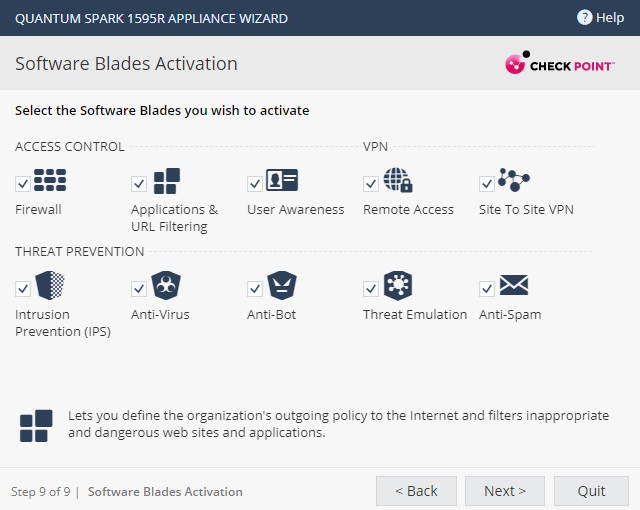This screenshot has width=640, height=510.
Task: Click the Applications & URL Filtering label
Action: coord(174,218)
